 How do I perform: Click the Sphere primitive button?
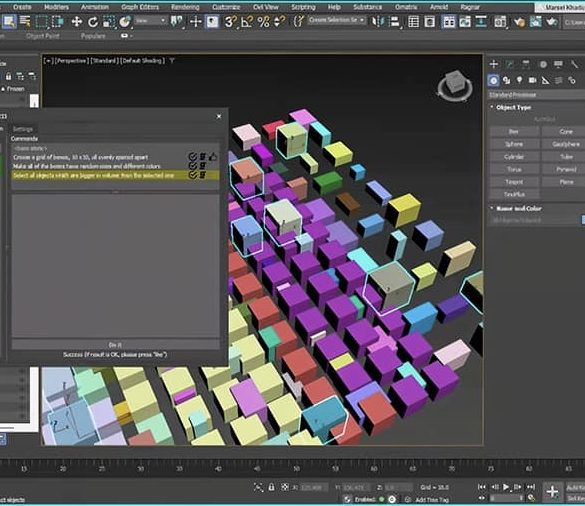pyautogui.click(x=514, y=144)
